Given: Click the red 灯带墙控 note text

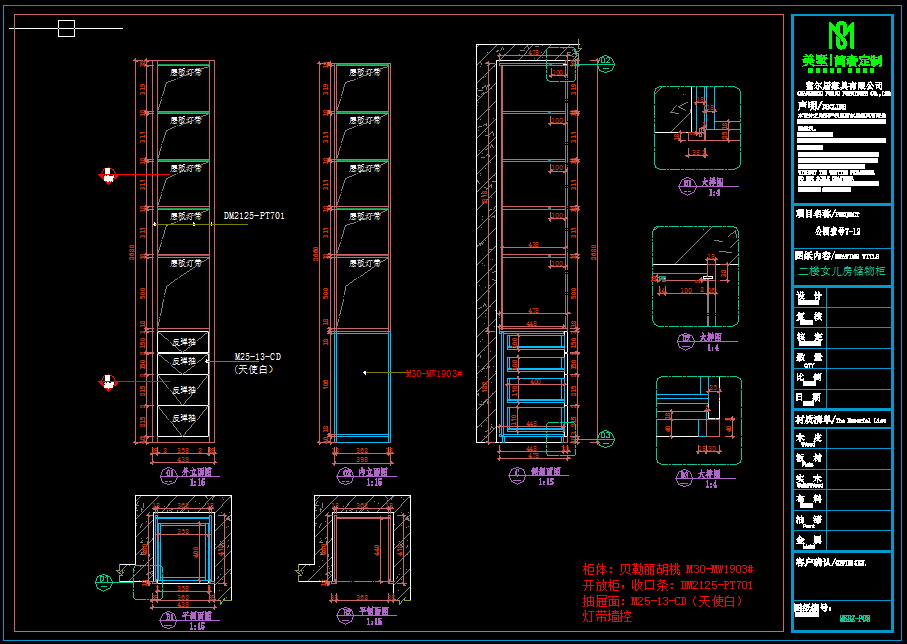Looking at the screenshot, I should pos(607,617).
